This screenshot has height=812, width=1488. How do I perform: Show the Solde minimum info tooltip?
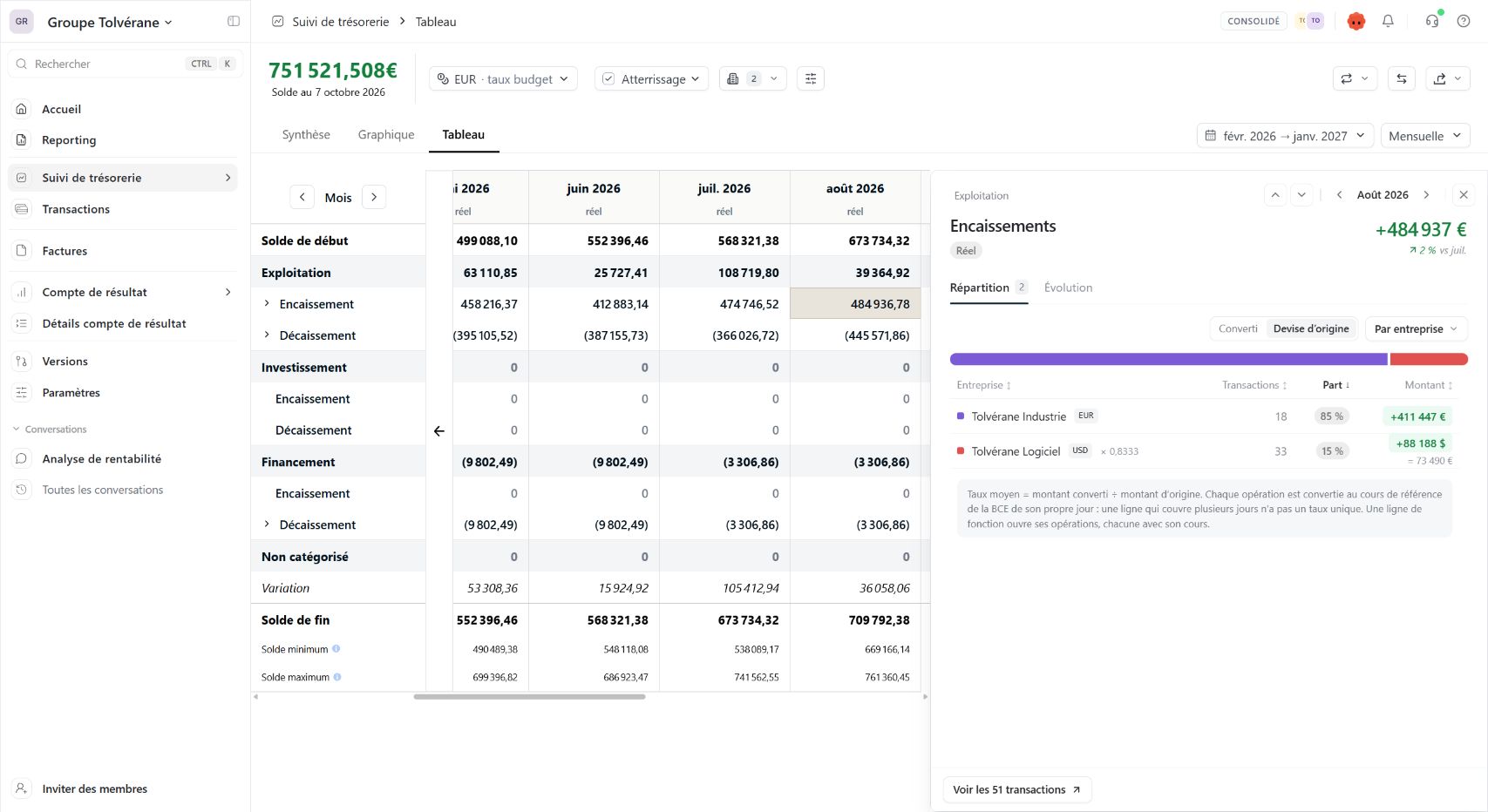pos(336,649)
